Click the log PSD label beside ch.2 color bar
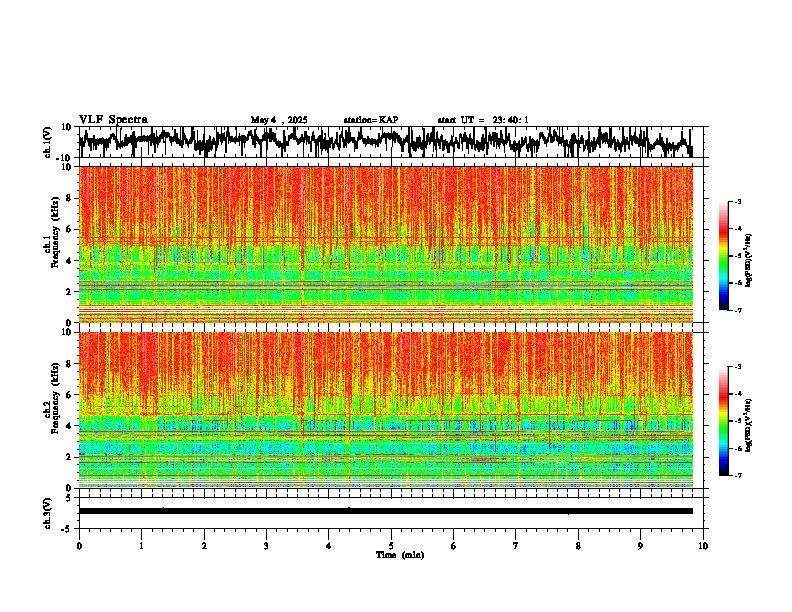 pos(749,425)
